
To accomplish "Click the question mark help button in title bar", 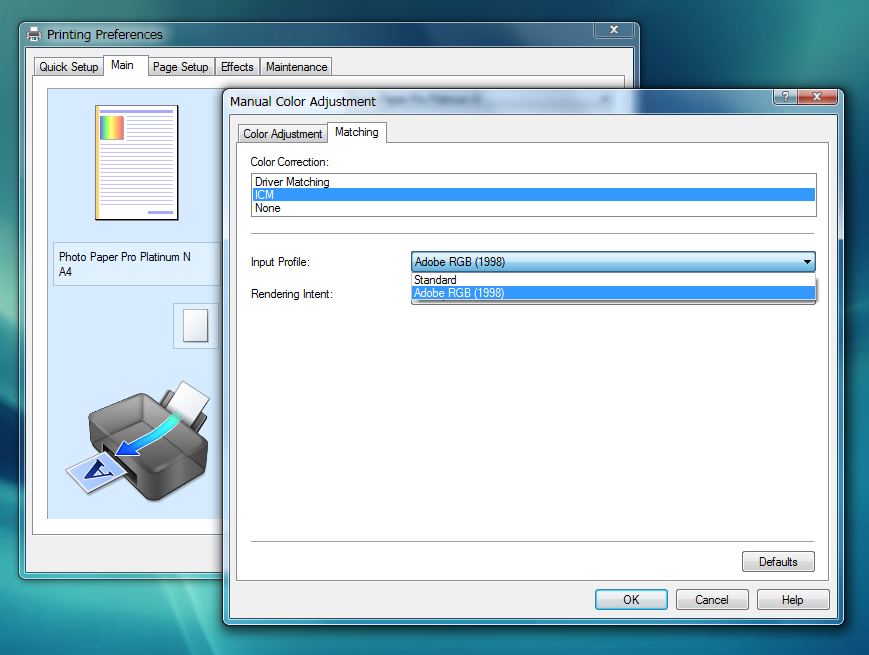I will [x=786, y=97].
